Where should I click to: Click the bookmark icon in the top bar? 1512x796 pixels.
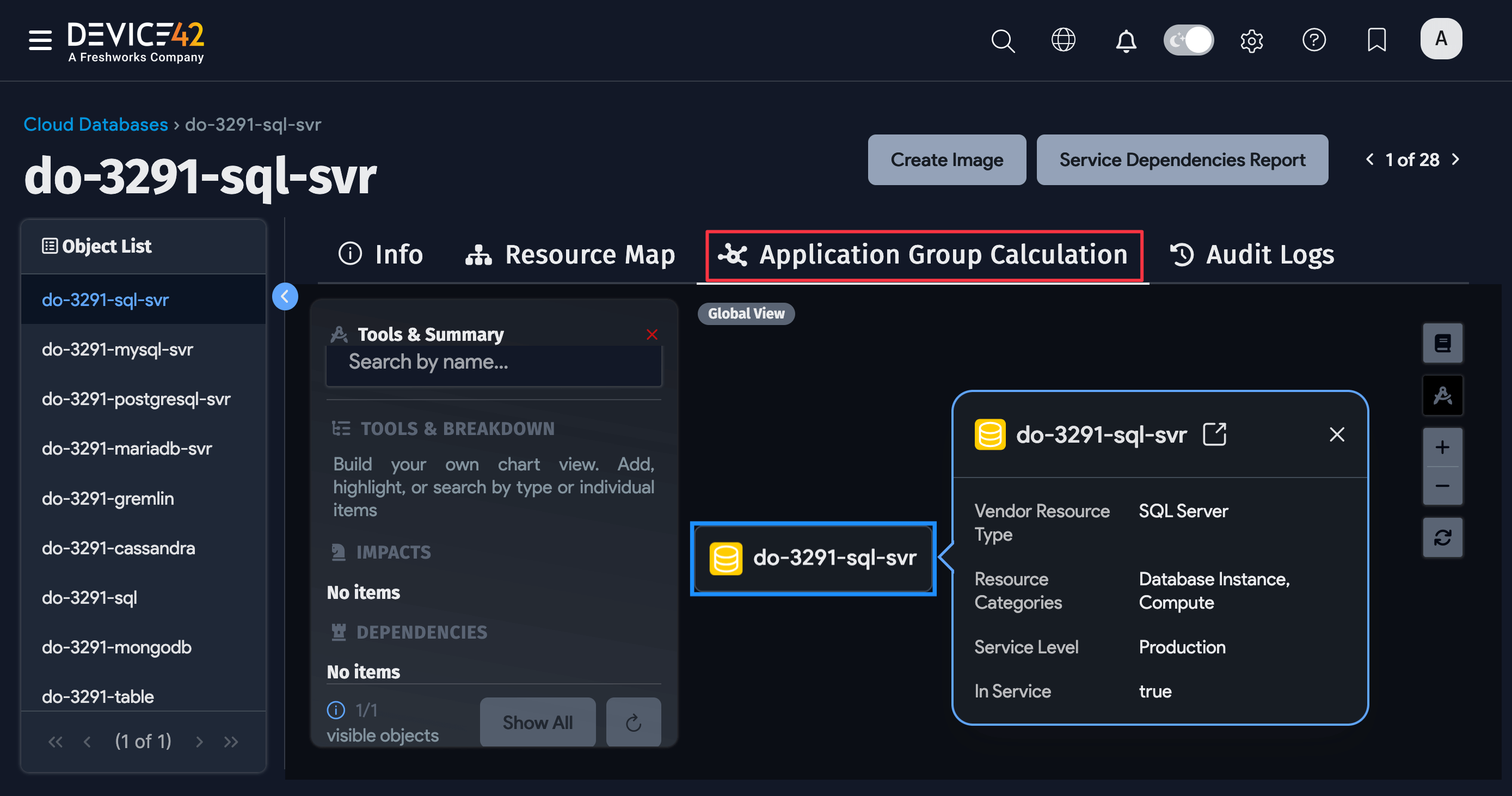[x=1376, y=40]
